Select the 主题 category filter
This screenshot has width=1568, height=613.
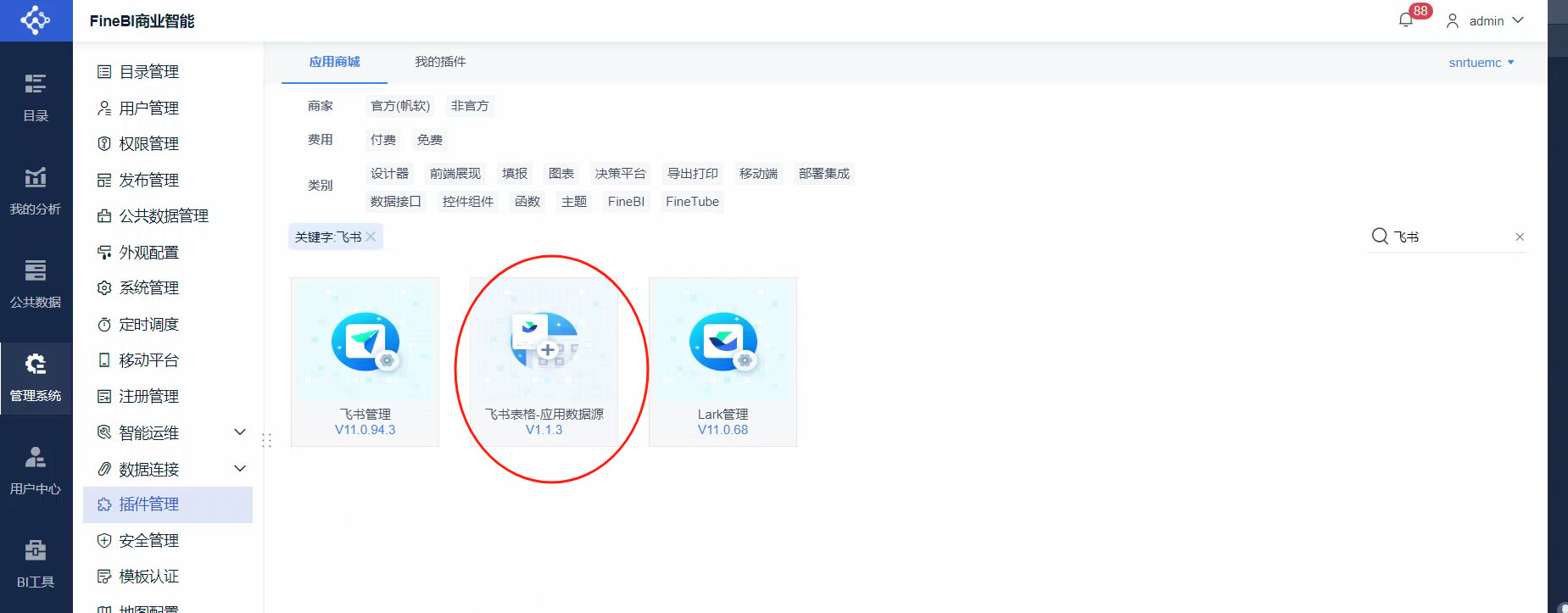coord(574,202)
